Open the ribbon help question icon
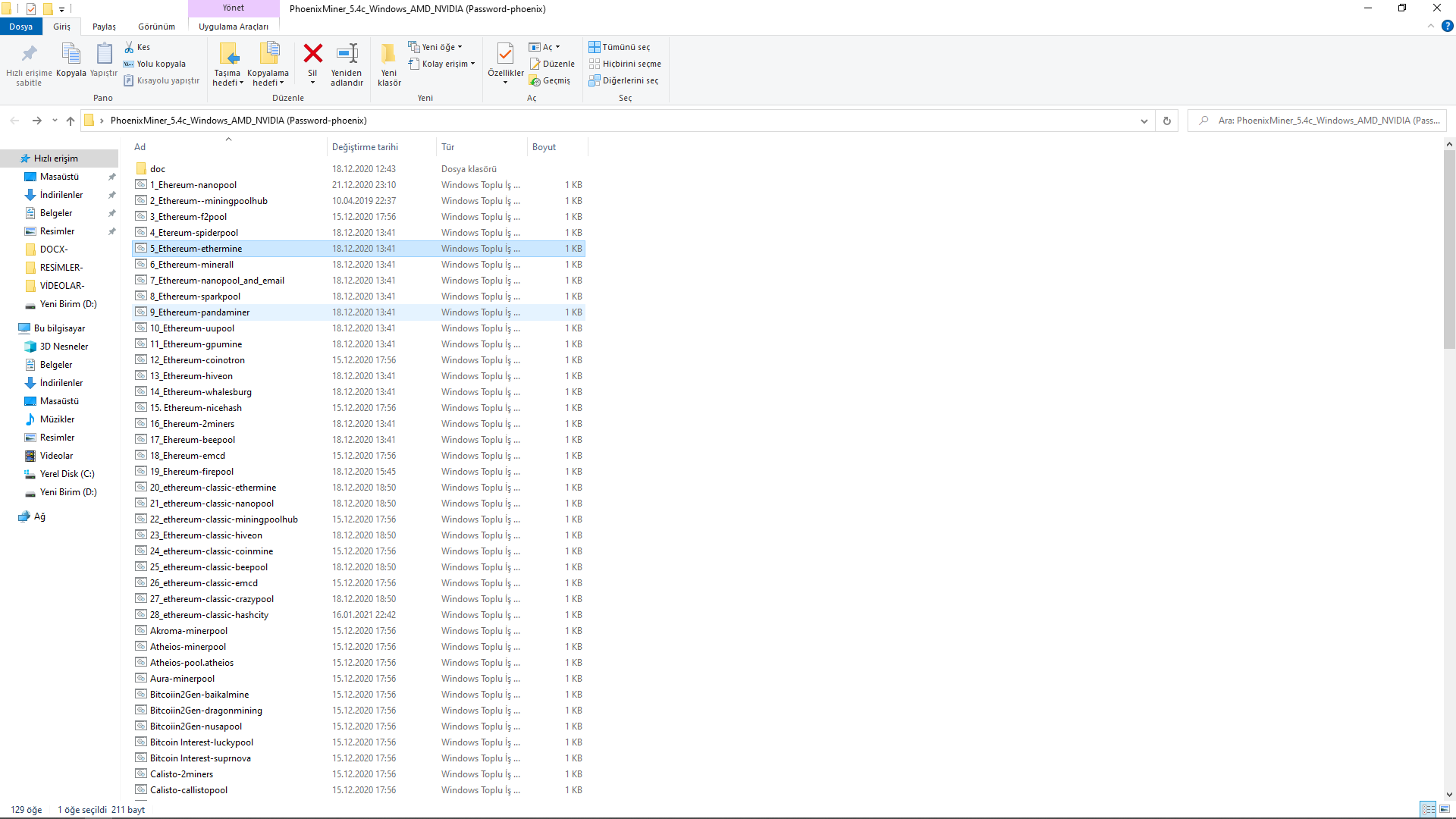The height and width of the screenshot is (819, 1456). pos(1447,26)
